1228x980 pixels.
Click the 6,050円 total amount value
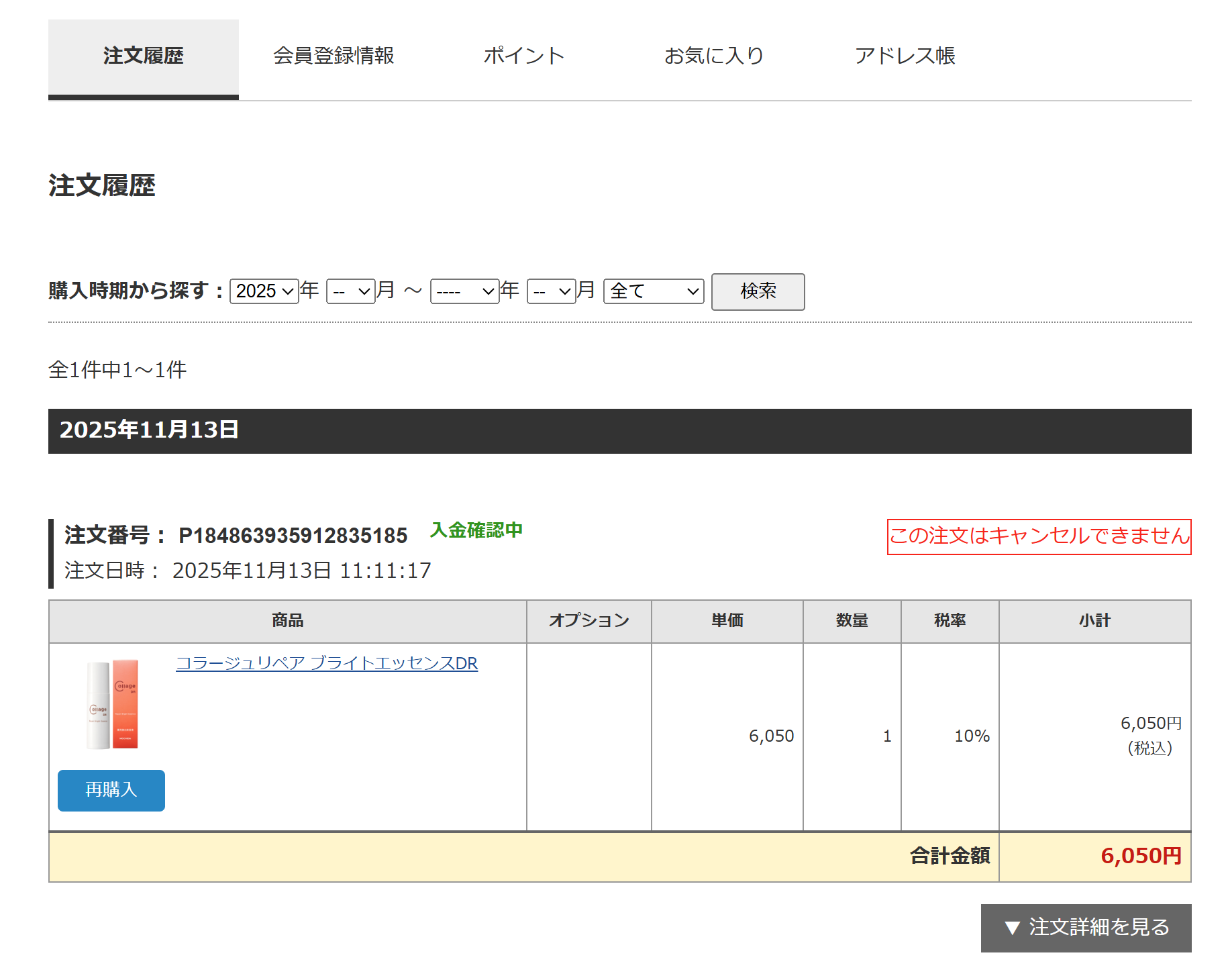tap(1140, 856)
